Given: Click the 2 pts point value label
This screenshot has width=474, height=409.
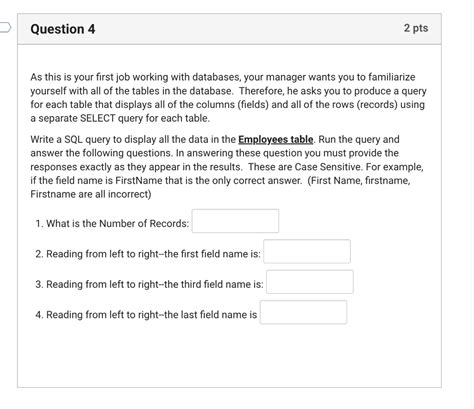Looking at the screenshot, I should (416, 28).
